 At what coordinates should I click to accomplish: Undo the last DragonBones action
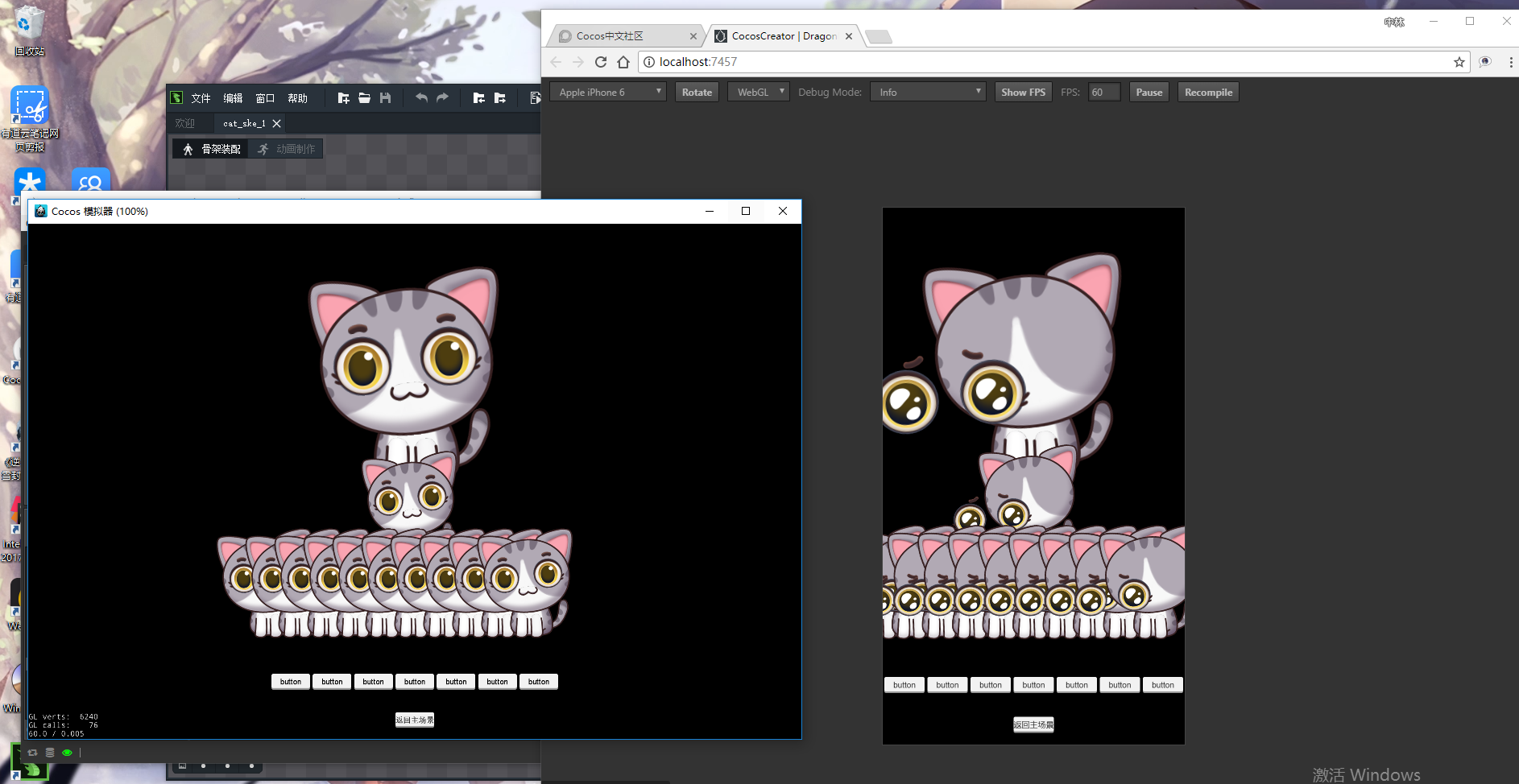tap(421, 98)
